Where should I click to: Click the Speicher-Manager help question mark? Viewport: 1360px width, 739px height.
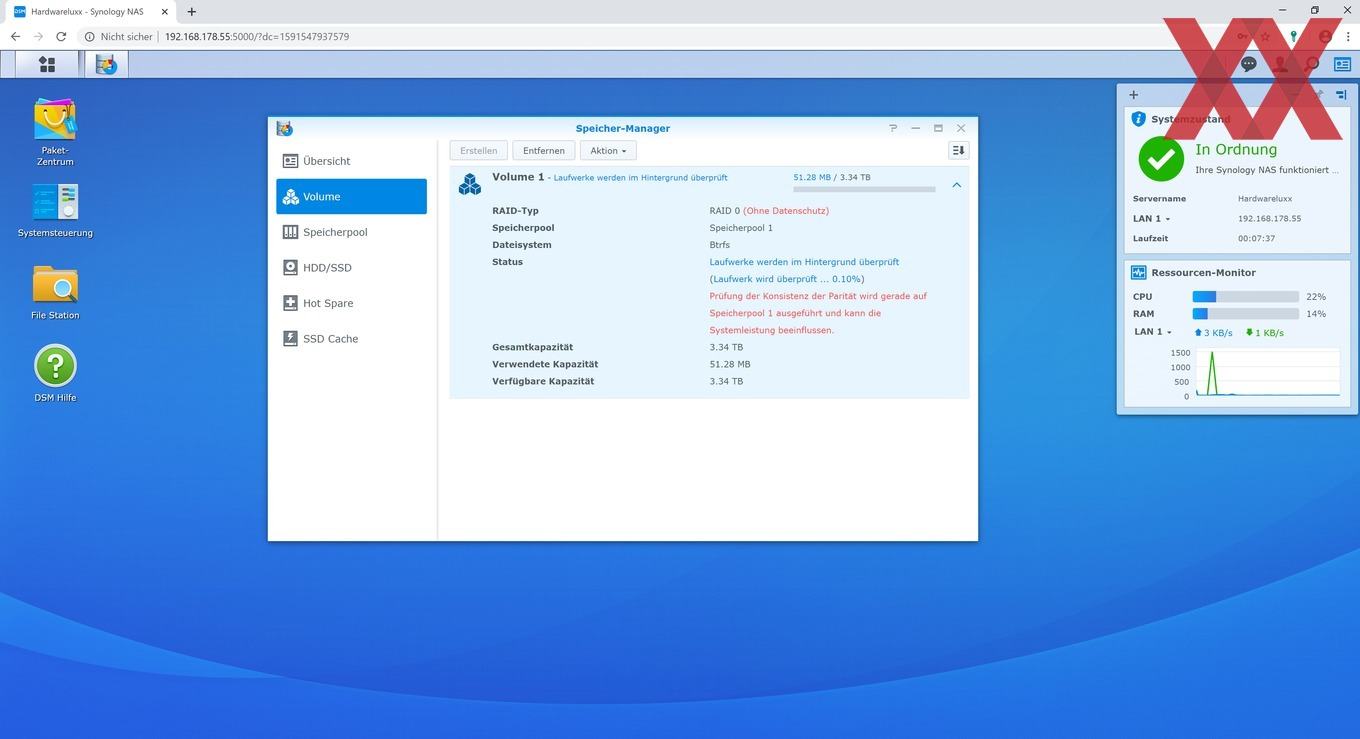pos(893,128)
